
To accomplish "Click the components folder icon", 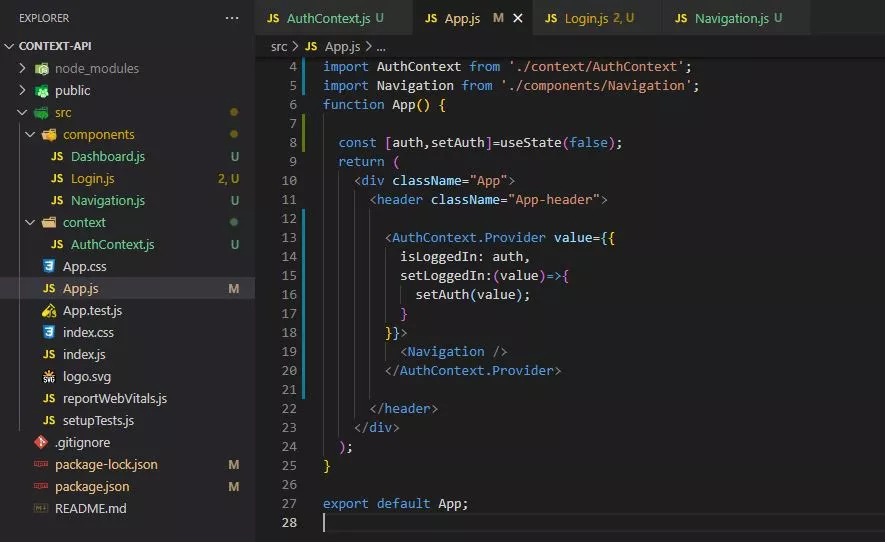I will tap(50, 134).
